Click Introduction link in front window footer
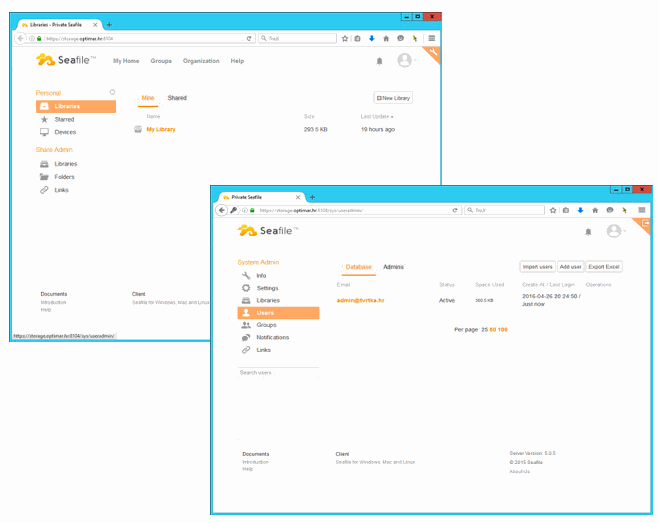 255,462
